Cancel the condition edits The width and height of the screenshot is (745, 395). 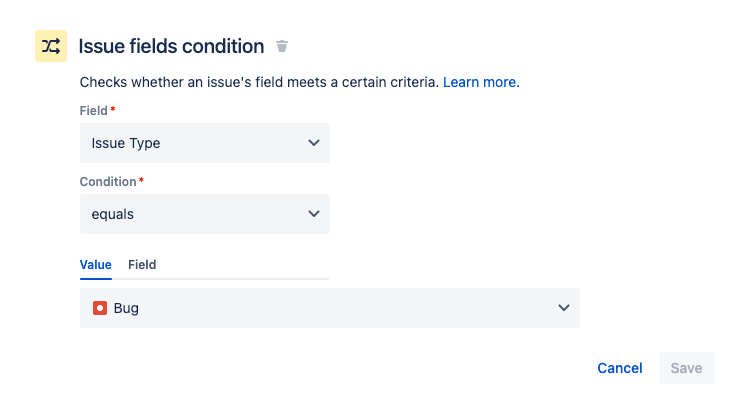(620, 368)
